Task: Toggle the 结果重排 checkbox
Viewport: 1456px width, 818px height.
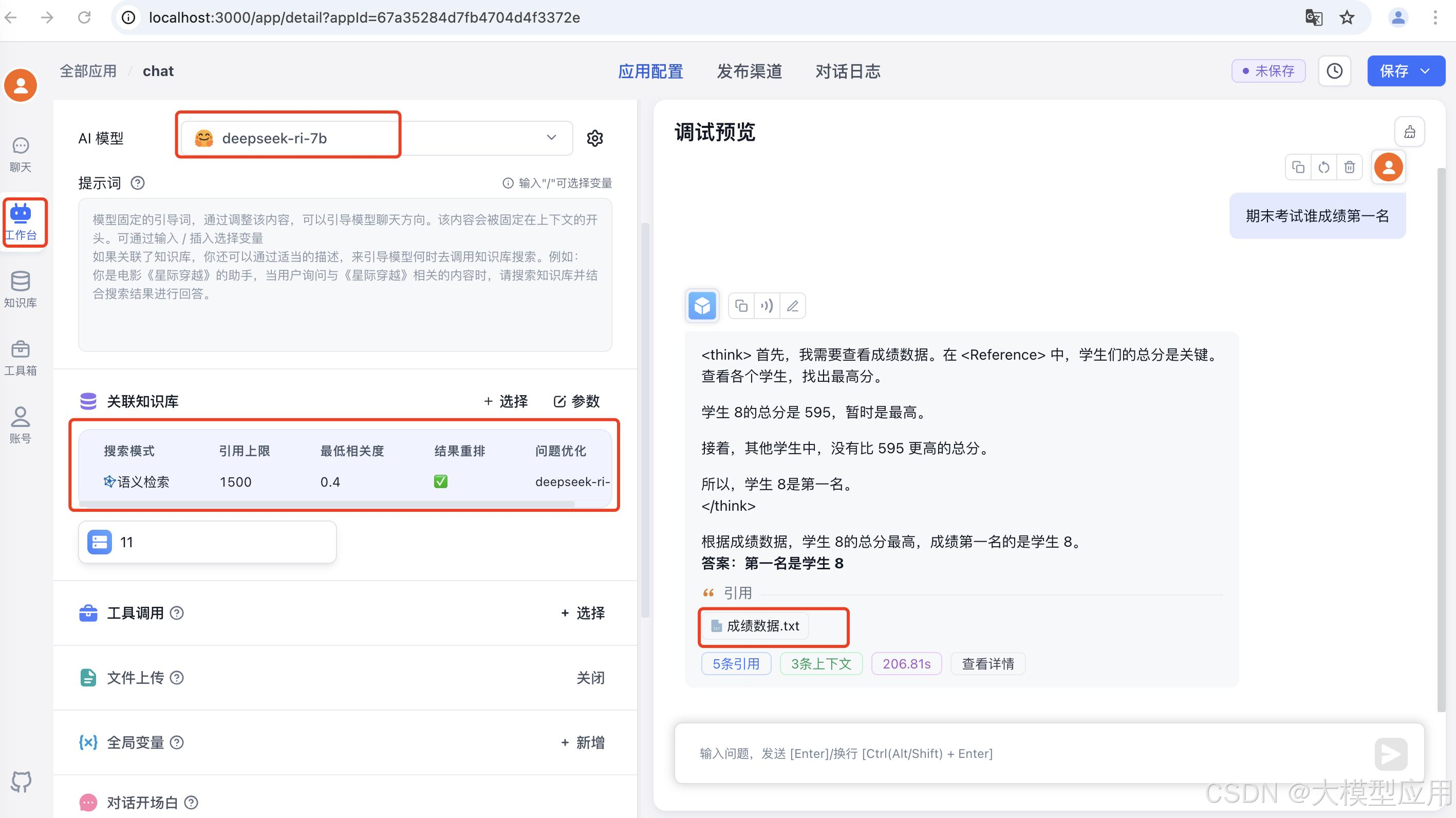Action: [x=441, y=481]
